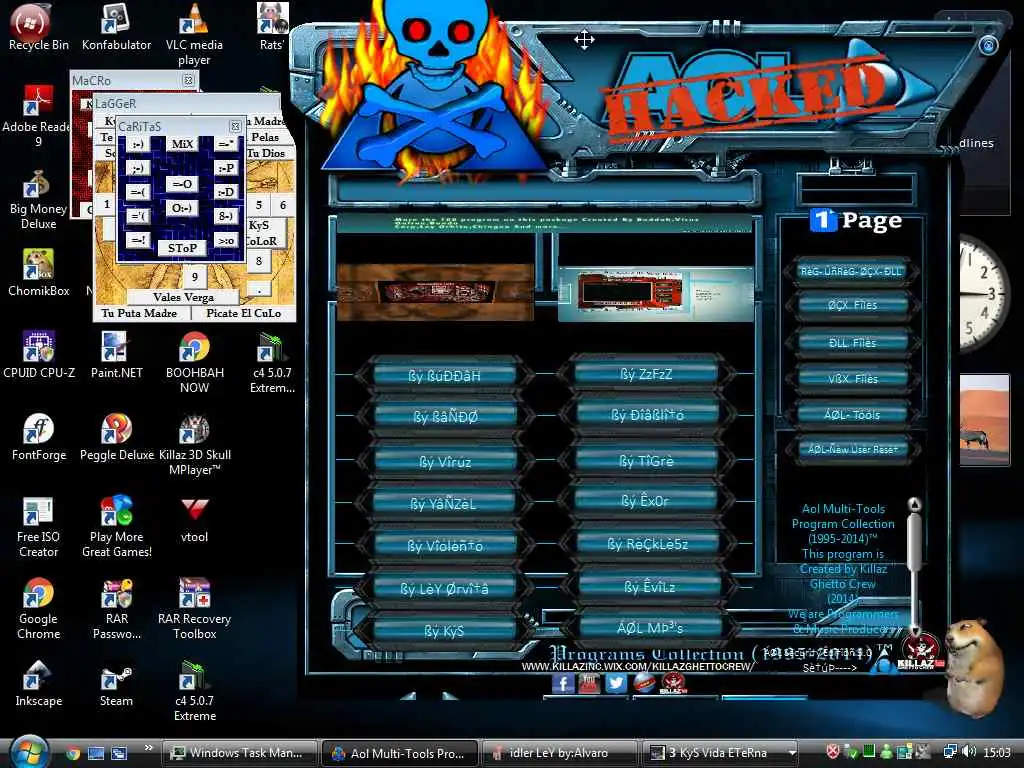Open Paint.NET desktop icon

pyautogui.click(x=116, y=355)
